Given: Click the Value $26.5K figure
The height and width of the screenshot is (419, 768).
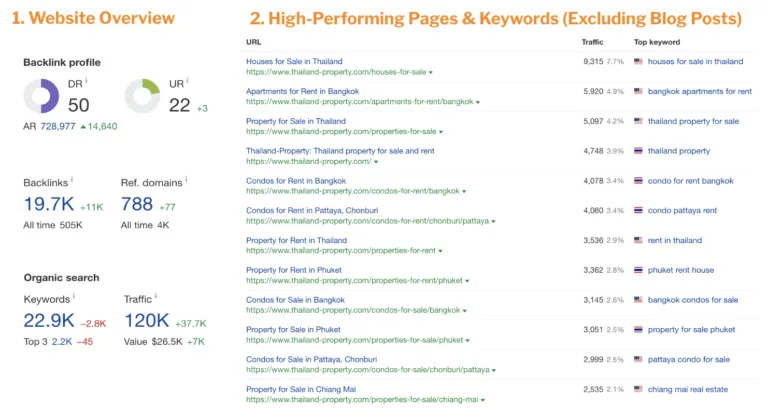Looking at the screenshot, I should coord(167,342).
